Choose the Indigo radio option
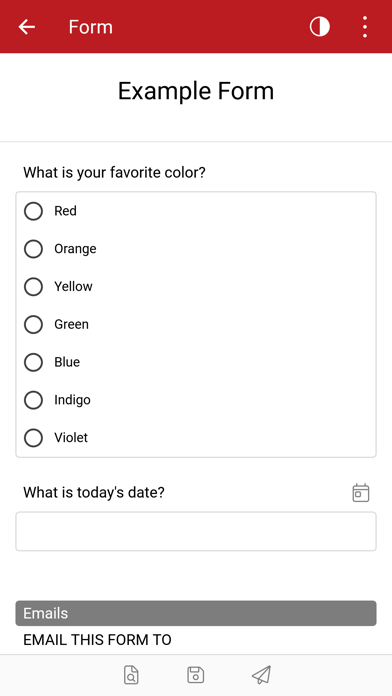The width and height of the screenshot is (392, 696). [33, 400]
